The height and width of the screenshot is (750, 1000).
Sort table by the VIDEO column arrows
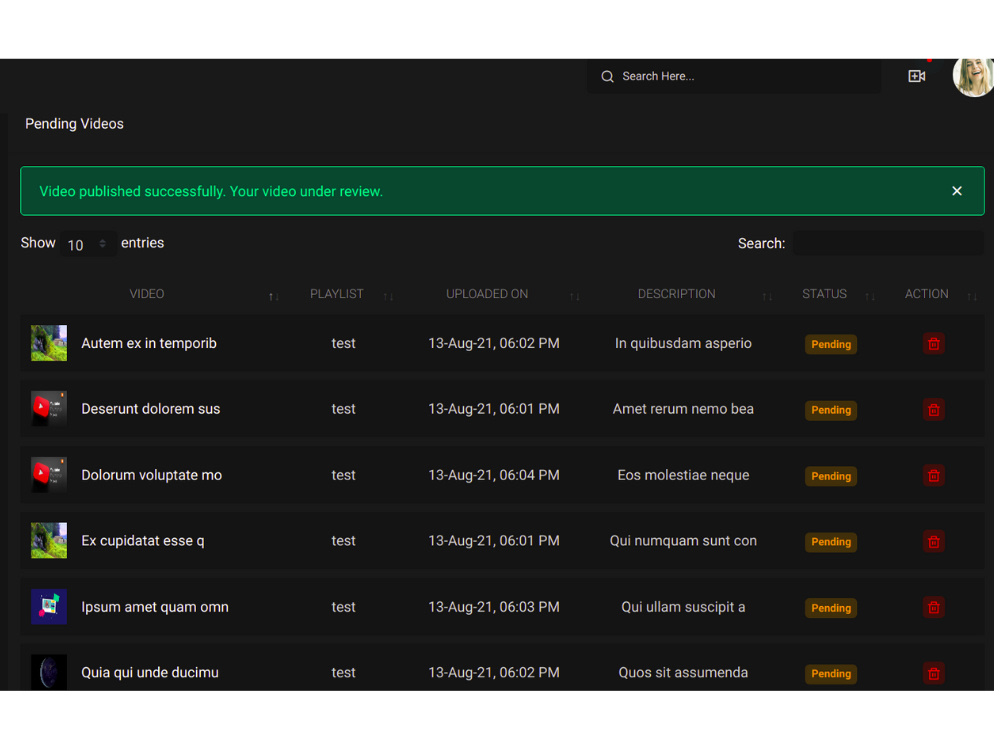tap(274, 297)
